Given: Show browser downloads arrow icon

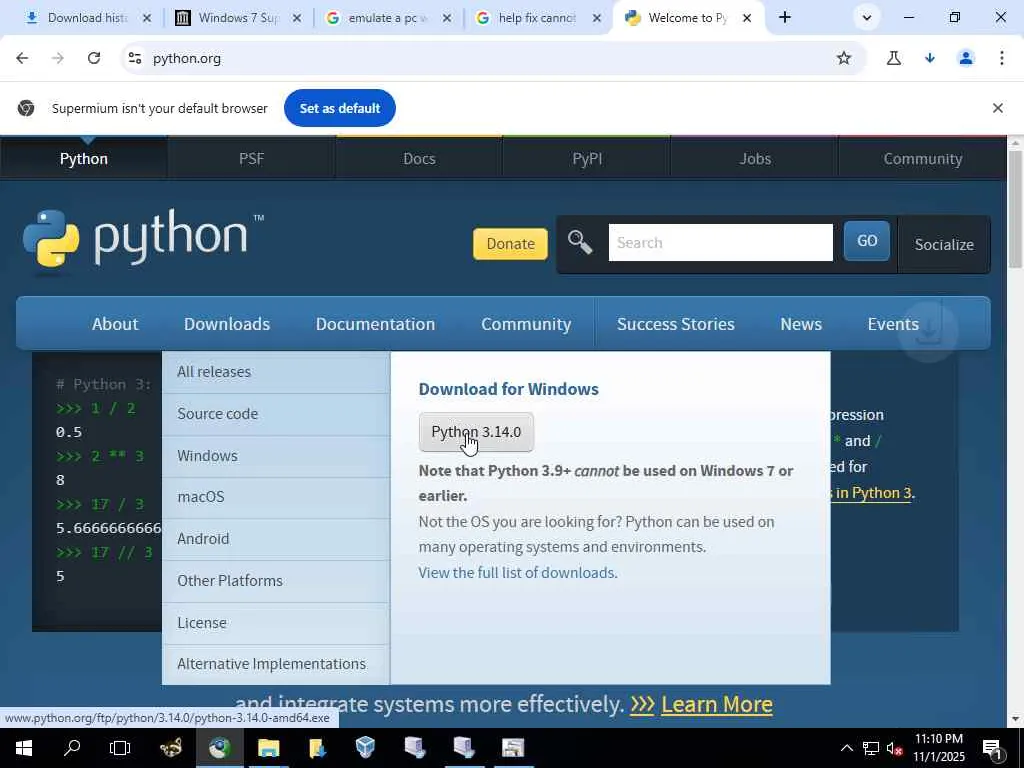Looking at the screenshot, I should (930, 58).
